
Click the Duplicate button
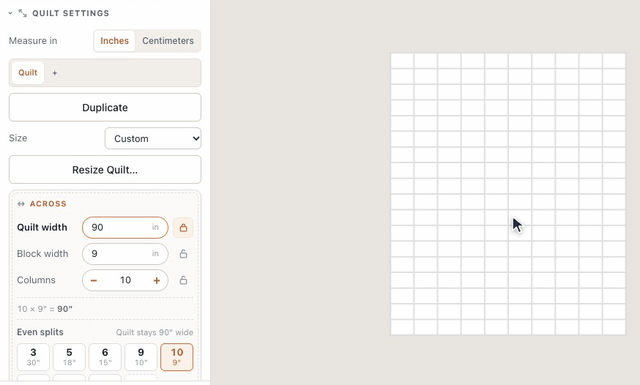[105, 107]
